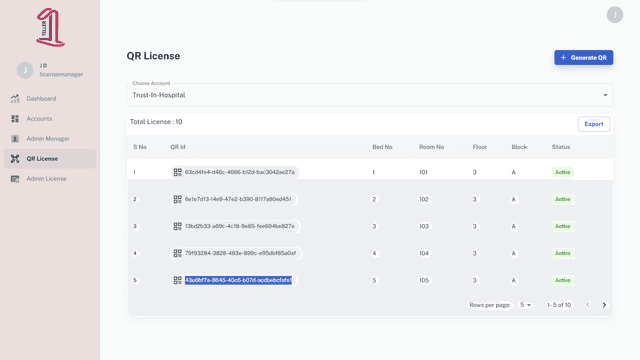This screenshot has width=640, height=360.
Task: Click the Active status badge in row 3
Action: click(562, 226)
